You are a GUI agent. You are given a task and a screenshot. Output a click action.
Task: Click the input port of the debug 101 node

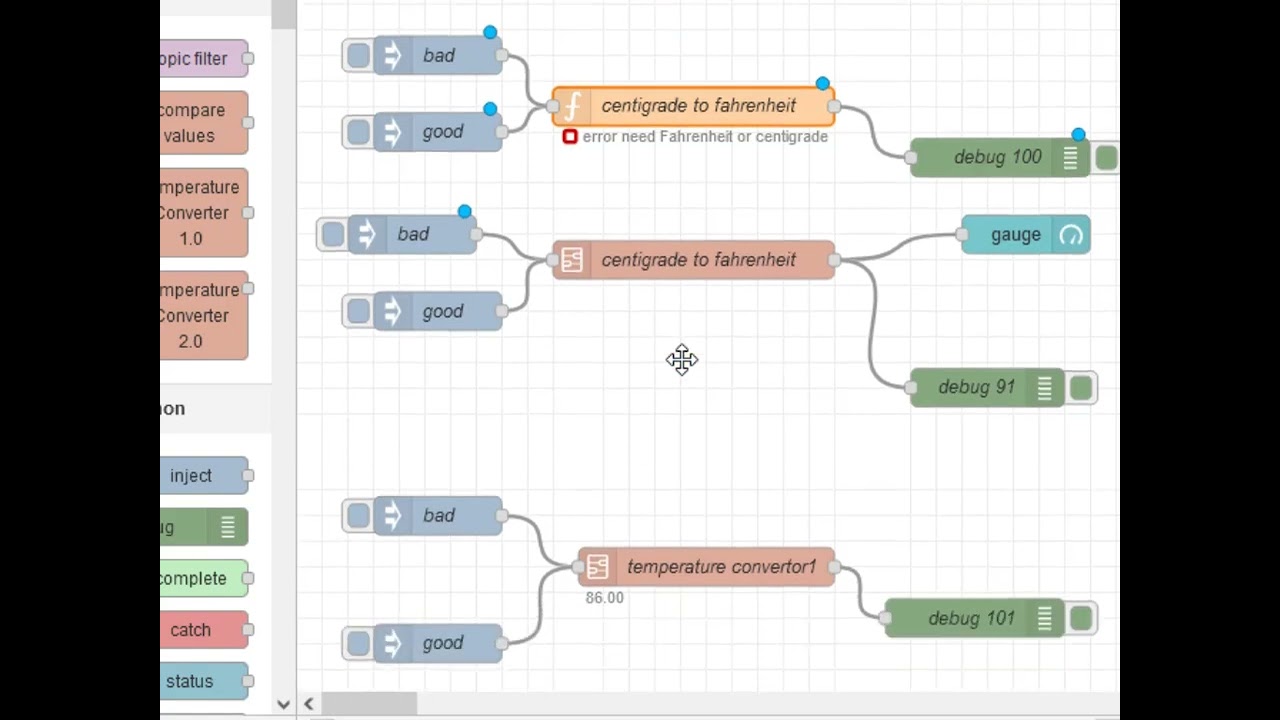[x=886, y=619]
